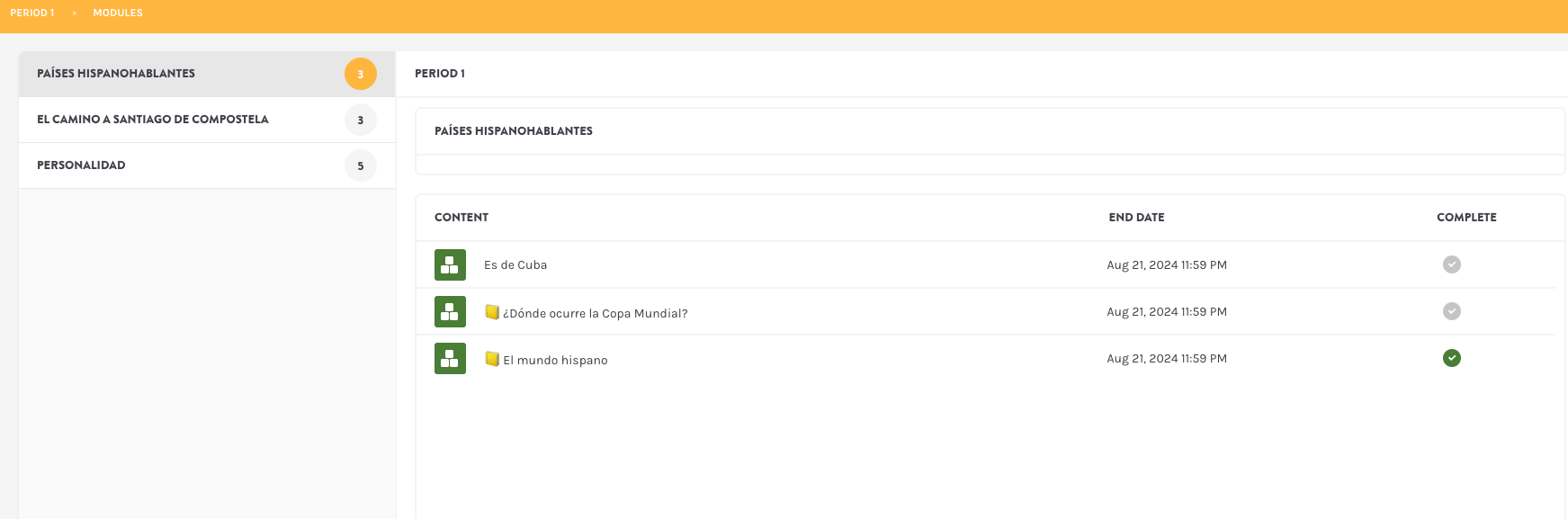Select the Países Hispanohablantes module in sidebar
1568x519 pixels.
coord(116,74)
